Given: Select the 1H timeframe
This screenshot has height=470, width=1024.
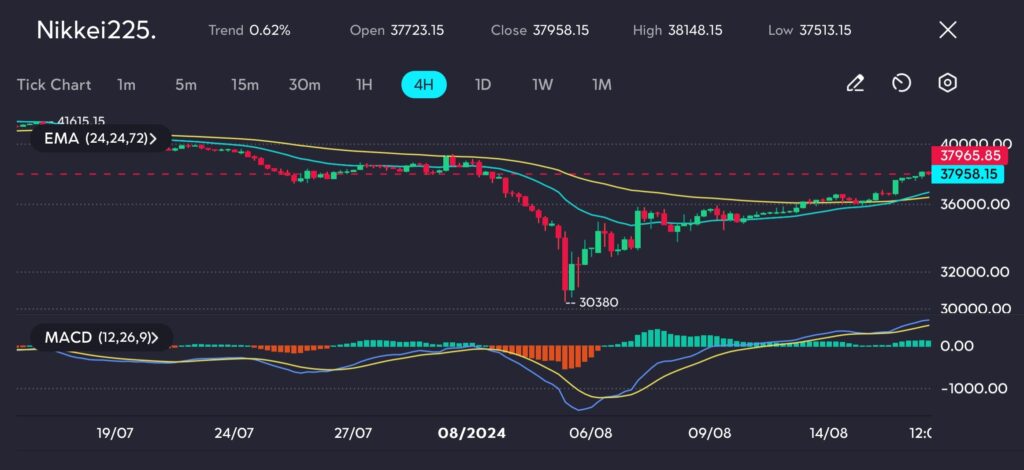Looking at the screenshot, I should tap(364, 85).
